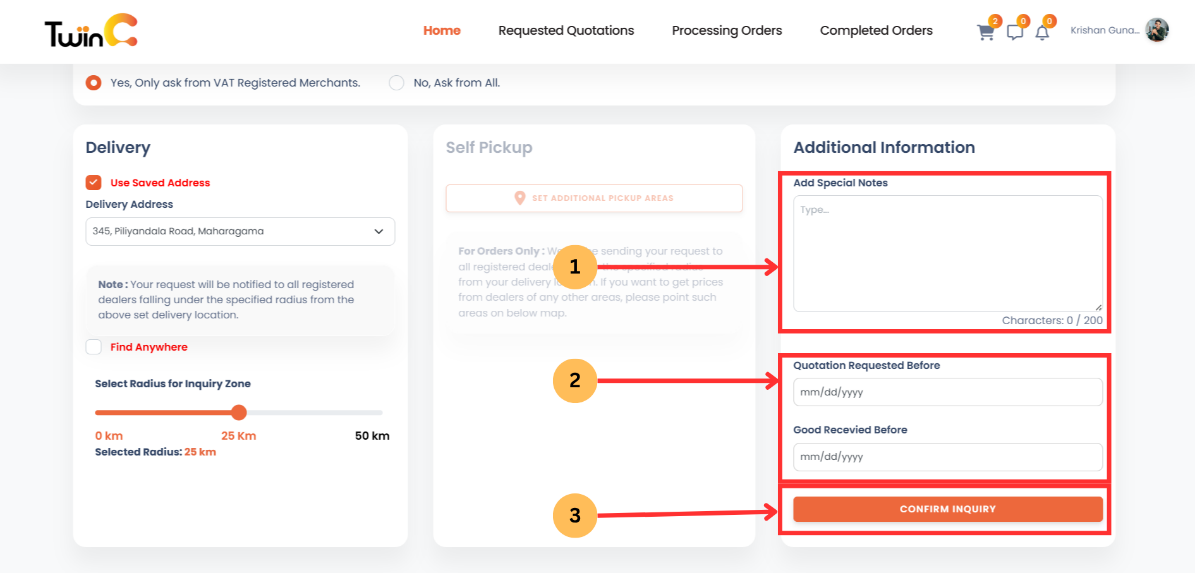1195x573 pixels.
Task: Select Yes, only VAT Registered Merchants radio
Action: click(94, 82)
